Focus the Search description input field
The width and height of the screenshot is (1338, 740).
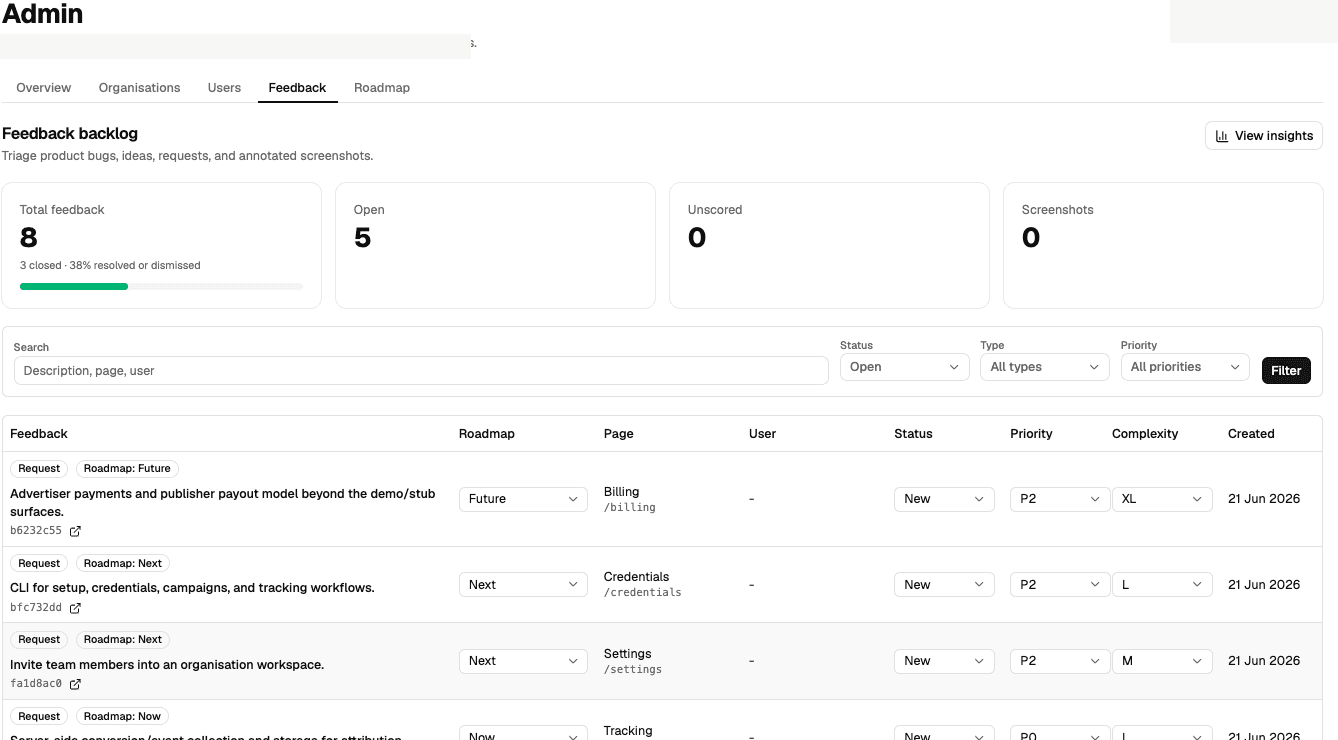pyautogui.click(x=421, y=370)
